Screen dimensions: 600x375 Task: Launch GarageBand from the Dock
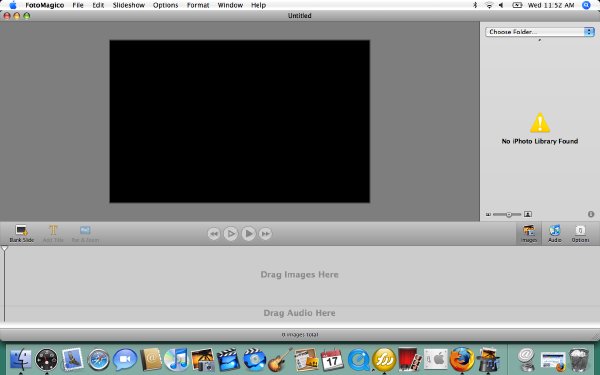280,360
